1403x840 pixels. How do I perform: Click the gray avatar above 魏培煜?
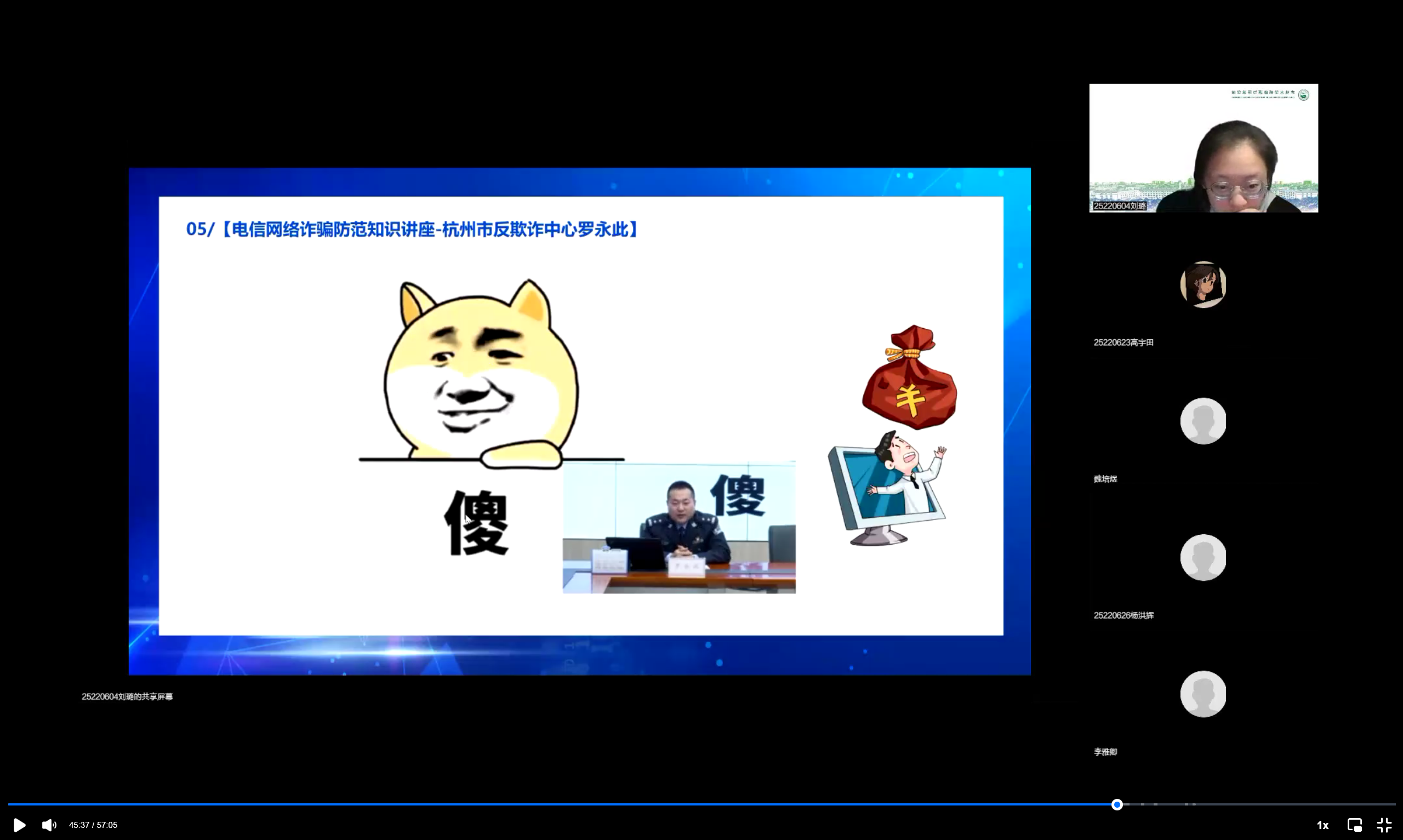pos(1202,421)
